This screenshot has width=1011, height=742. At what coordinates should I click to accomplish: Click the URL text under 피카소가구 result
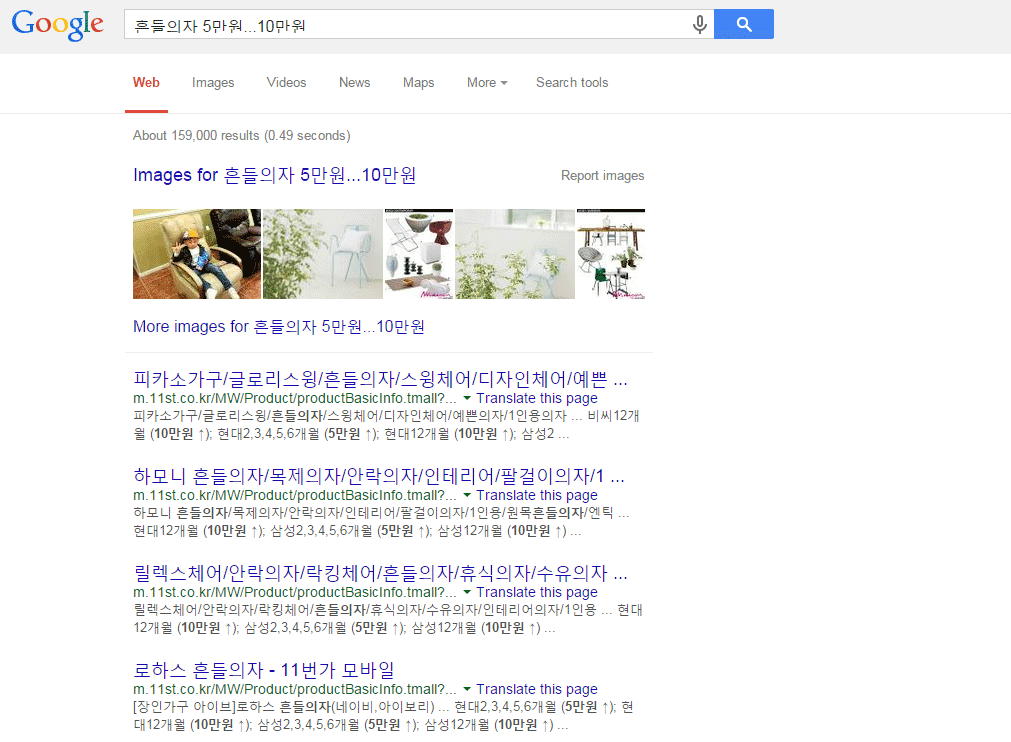(295, 398)
